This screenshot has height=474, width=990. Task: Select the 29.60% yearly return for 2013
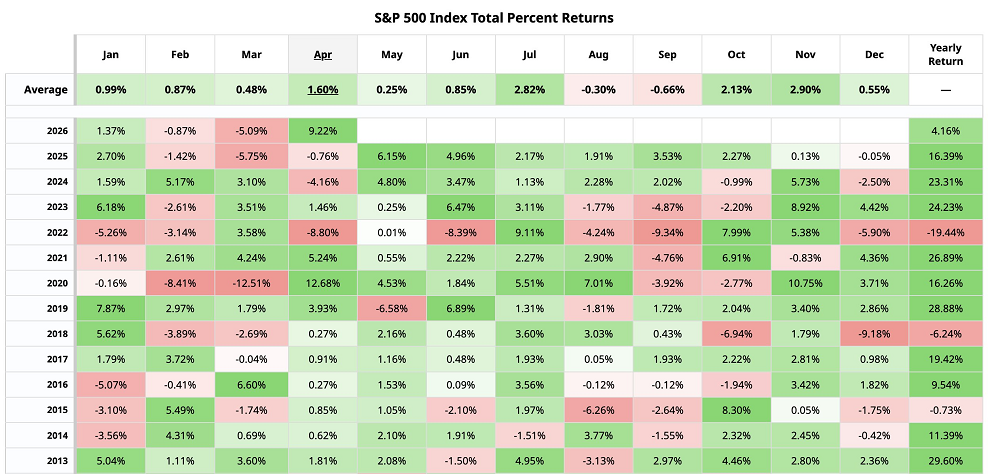[x=945, y=461]
